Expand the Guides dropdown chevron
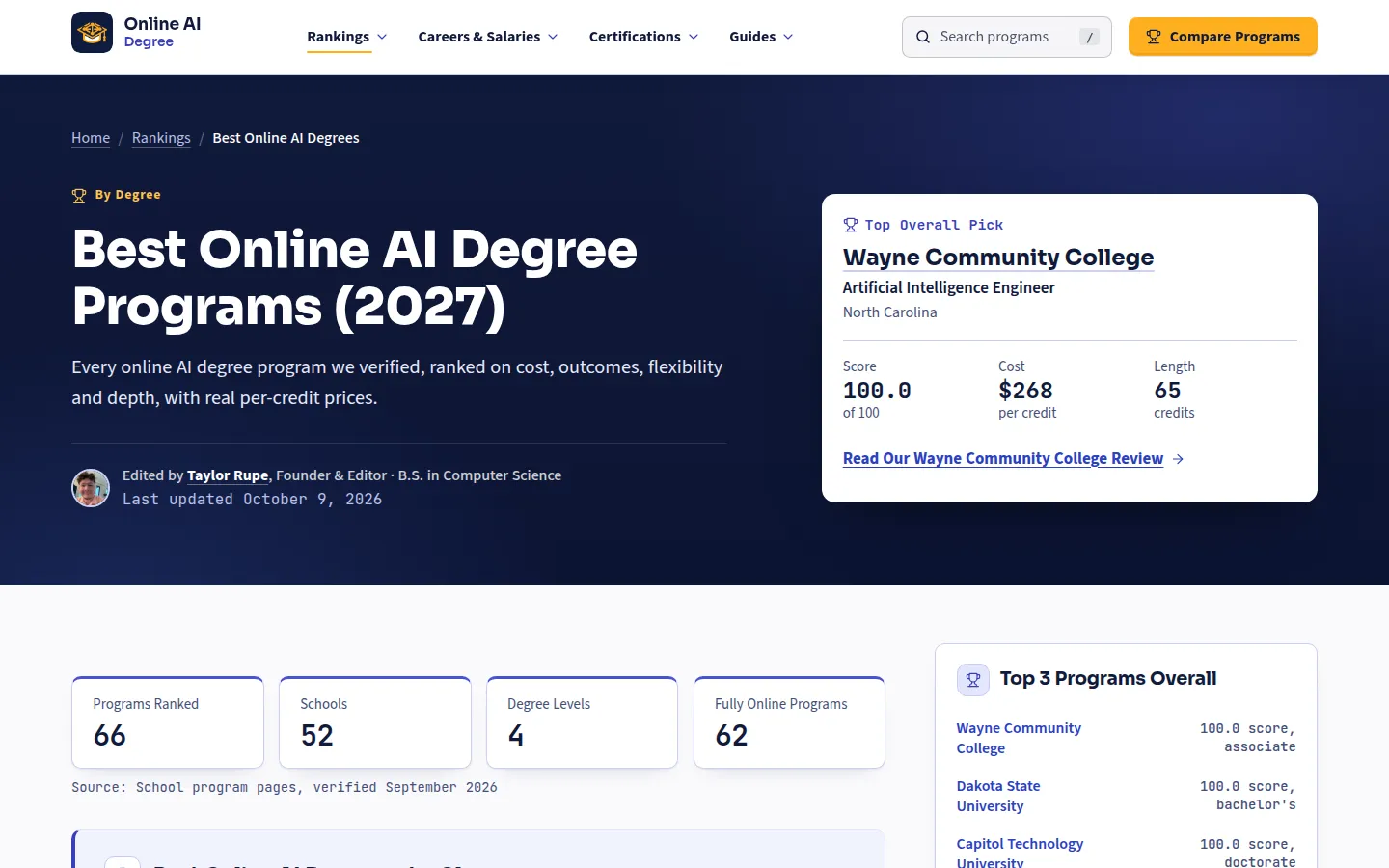Viewport: 1389px width, 868px height. coord(788,37)
